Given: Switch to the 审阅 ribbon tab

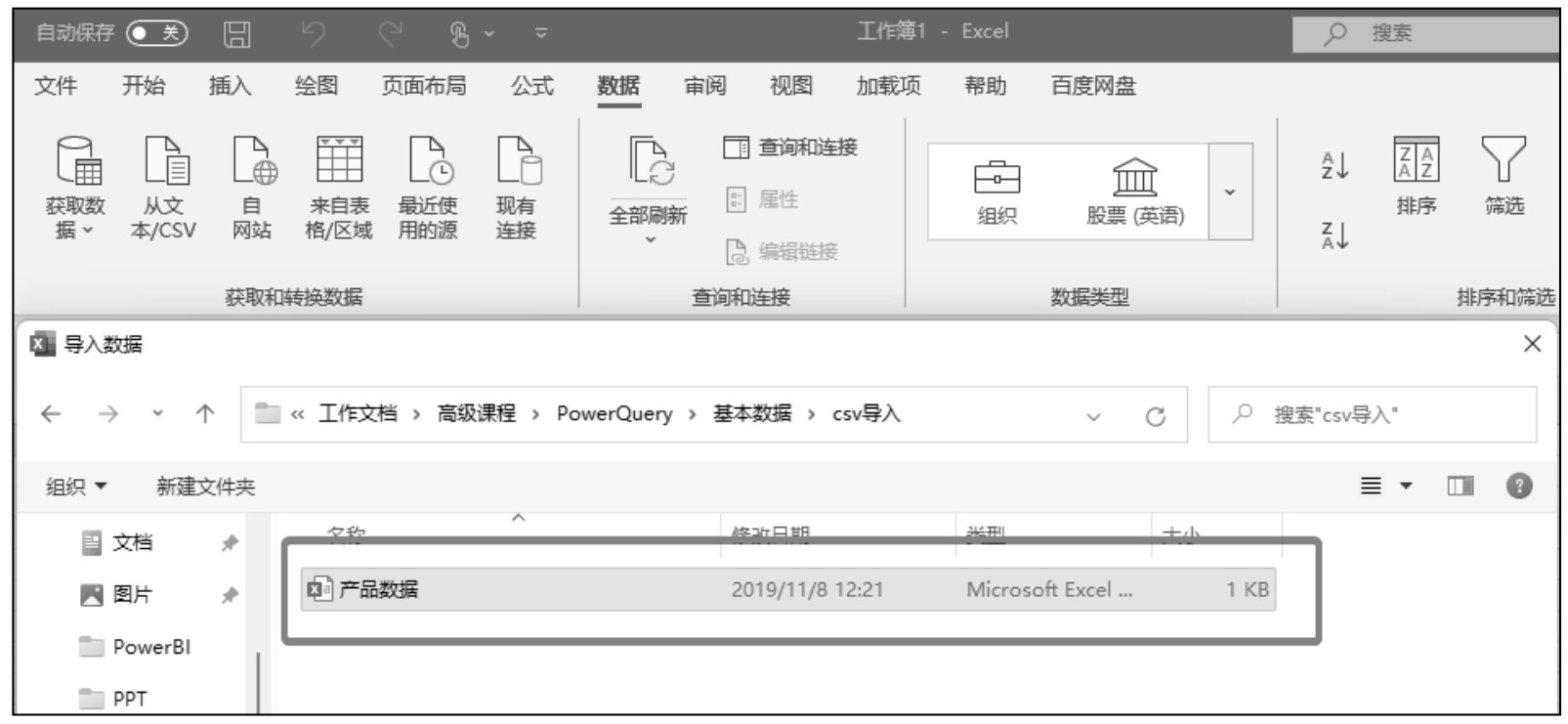Looking at the screenshot, I should click(705, 86).
